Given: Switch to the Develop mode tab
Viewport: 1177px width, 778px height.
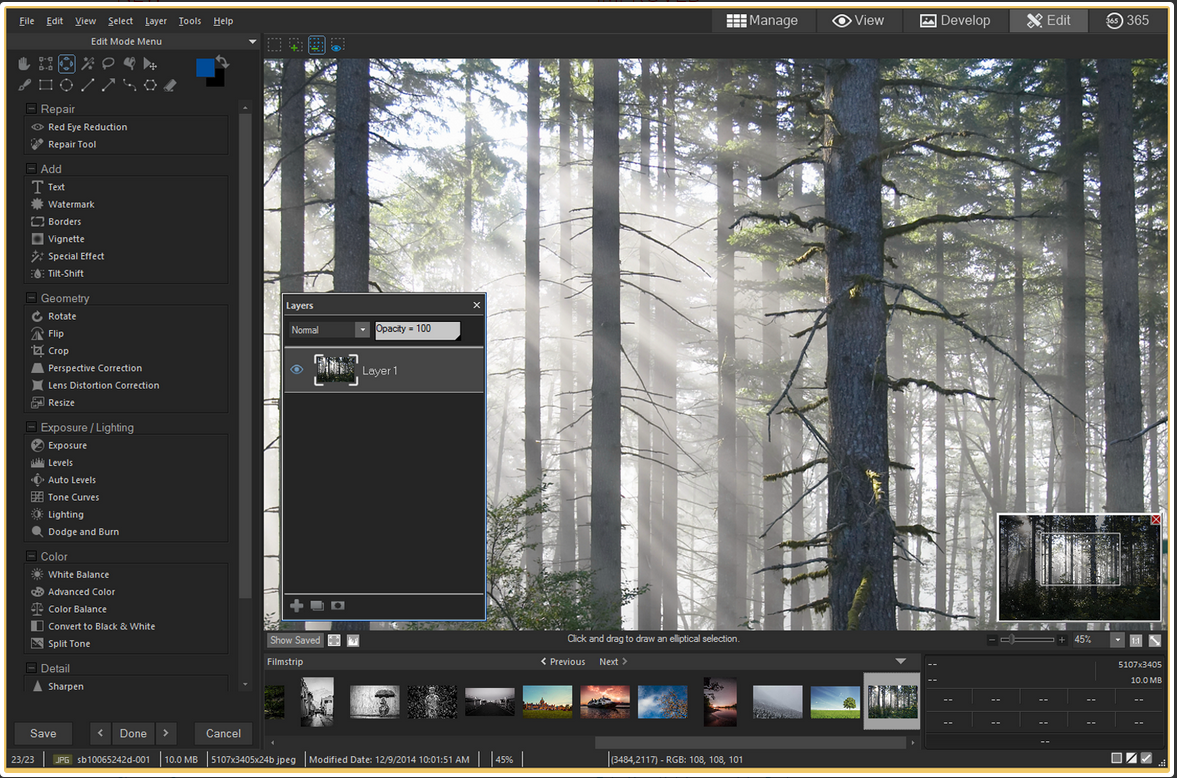Looking at the screenshot, I should pyautogui.click(x=954, y=20).
